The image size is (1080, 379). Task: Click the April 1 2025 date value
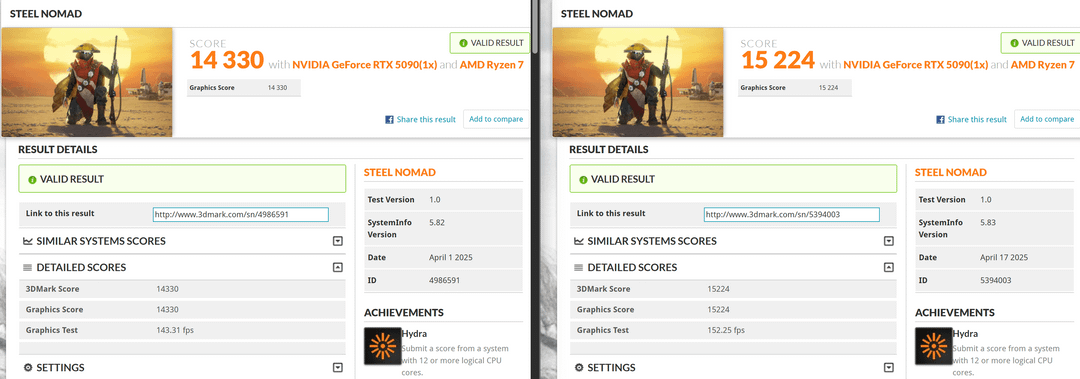pyautogui.click(x=450, y=258)
